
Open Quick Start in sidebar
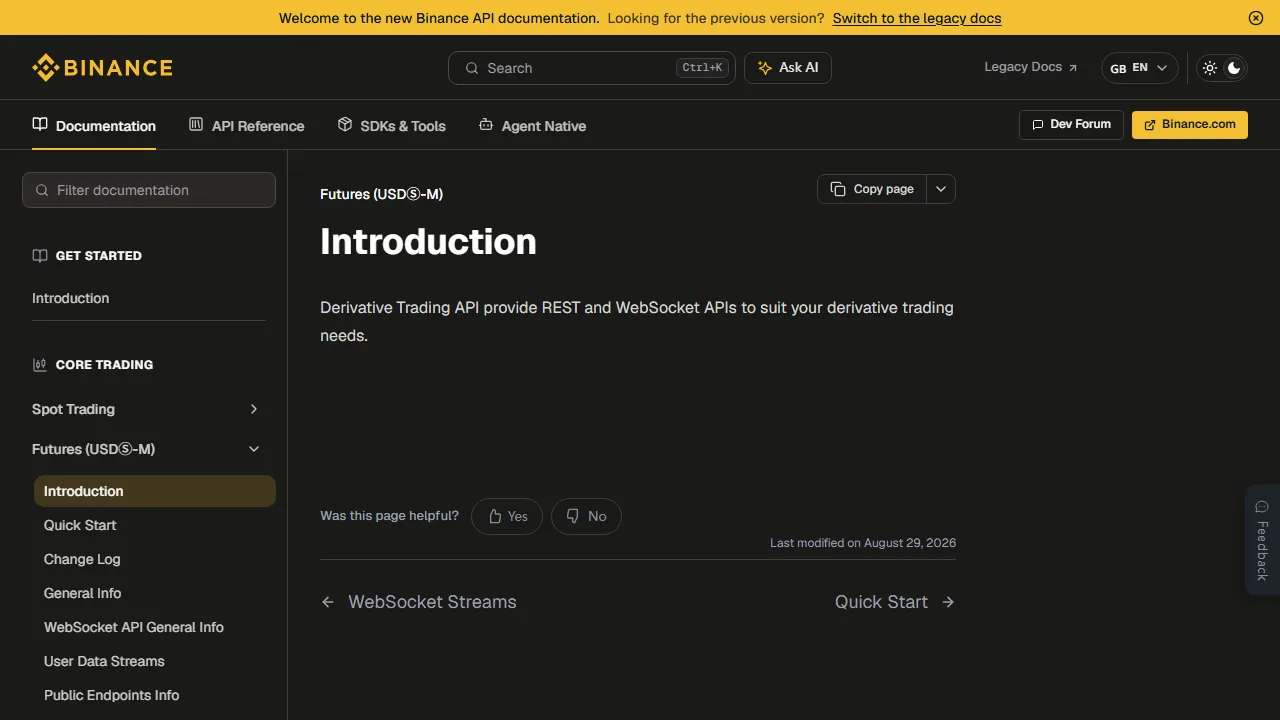[80, 525]
